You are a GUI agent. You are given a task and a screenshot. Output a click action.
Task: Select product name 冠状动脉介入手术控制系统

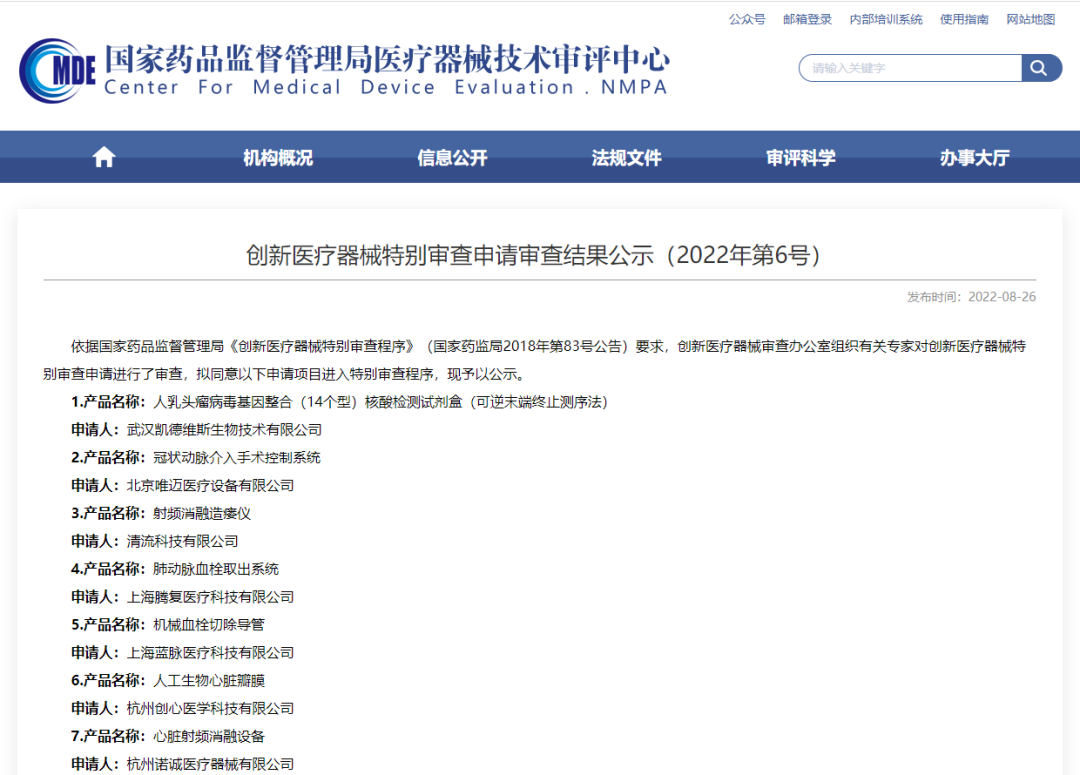pos(237,457)
